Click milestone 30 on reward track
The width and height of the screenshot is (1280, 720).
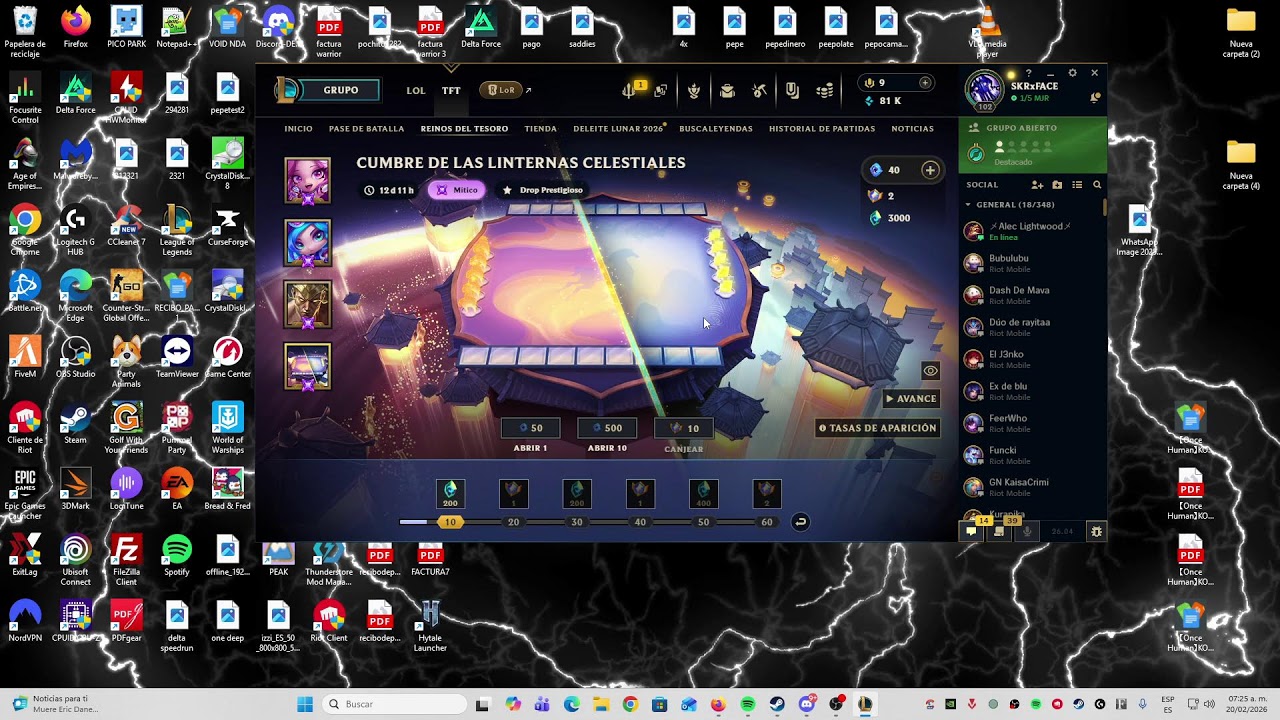(x=577, y=522)
